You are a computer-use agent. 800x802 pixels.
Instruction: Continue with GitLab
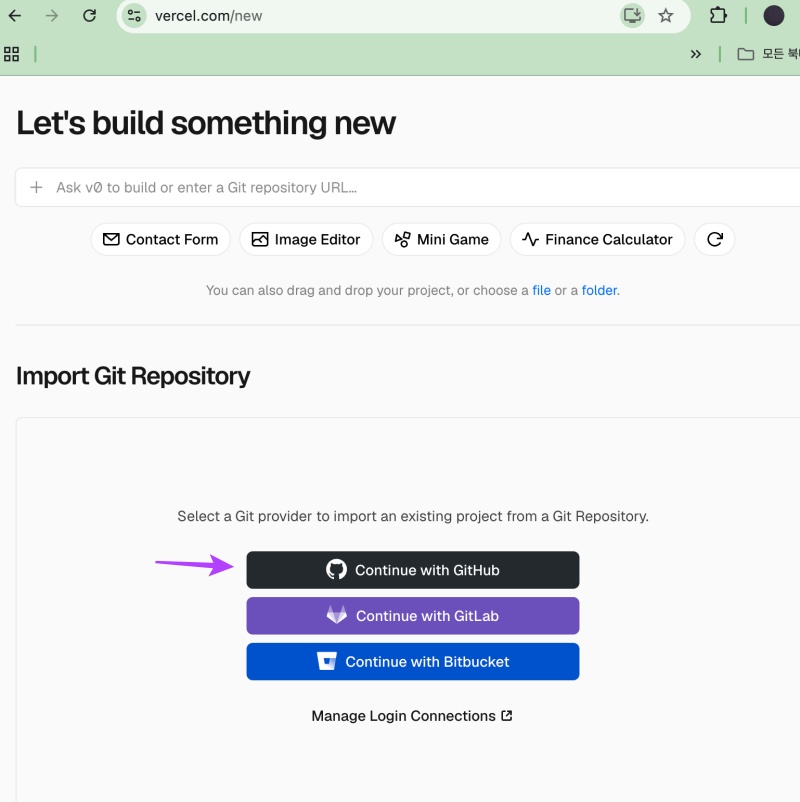pyautogui.click(x=413, y=616)
